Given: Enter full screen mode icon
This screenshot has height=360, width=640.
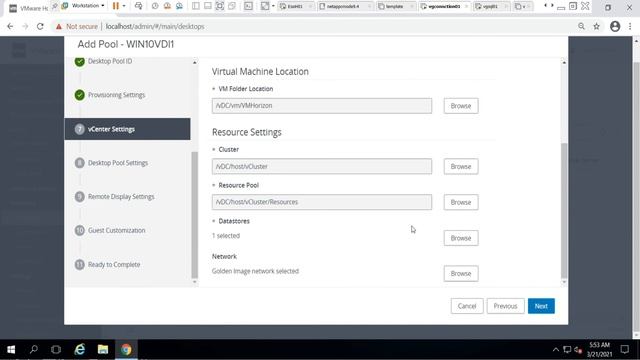Looking at the screenshot, I should [220, 6].
